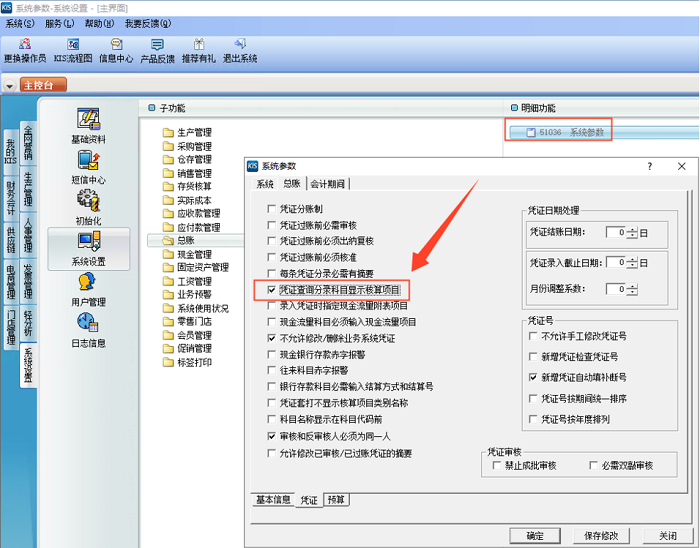Select the 总账 row in 子功能 list
Image resolution: width=700 pixels, height=548 pixels.
tap(196, 240)
